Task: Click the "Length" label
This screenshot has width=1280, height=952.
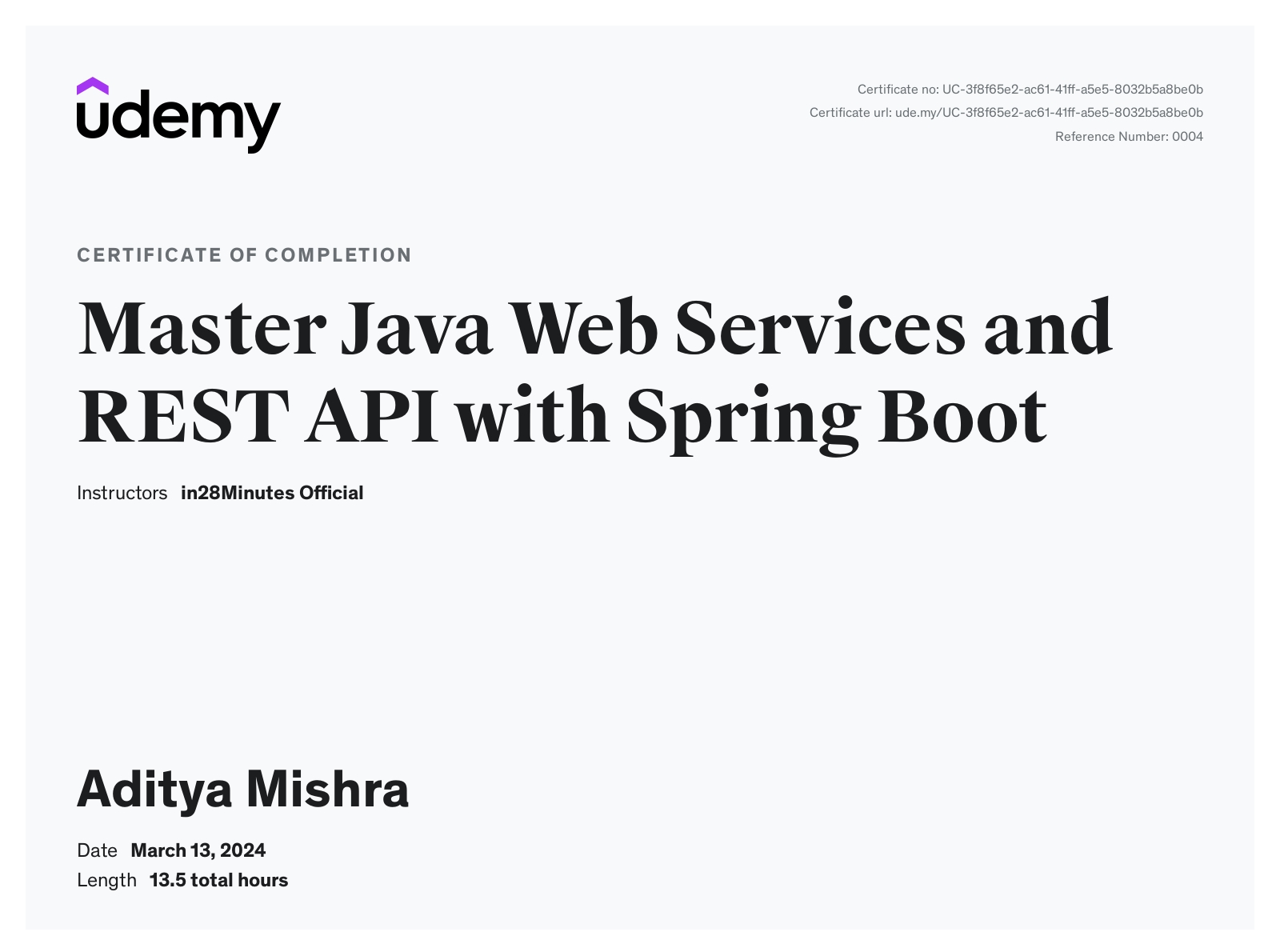Action: tap(106, 880)
